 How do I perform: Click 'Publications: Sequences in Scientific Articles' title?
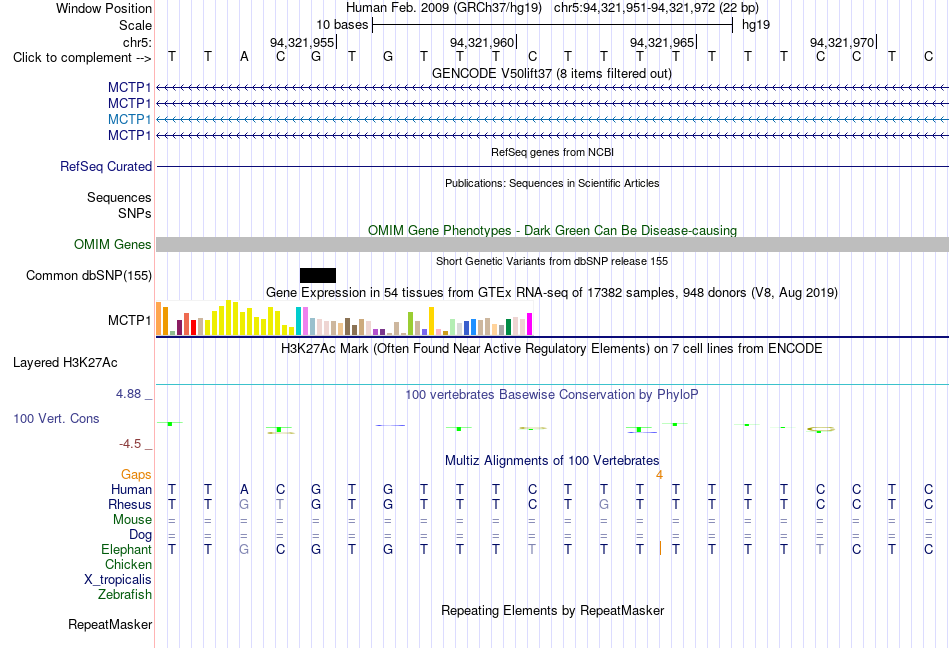tap(552, 183)
